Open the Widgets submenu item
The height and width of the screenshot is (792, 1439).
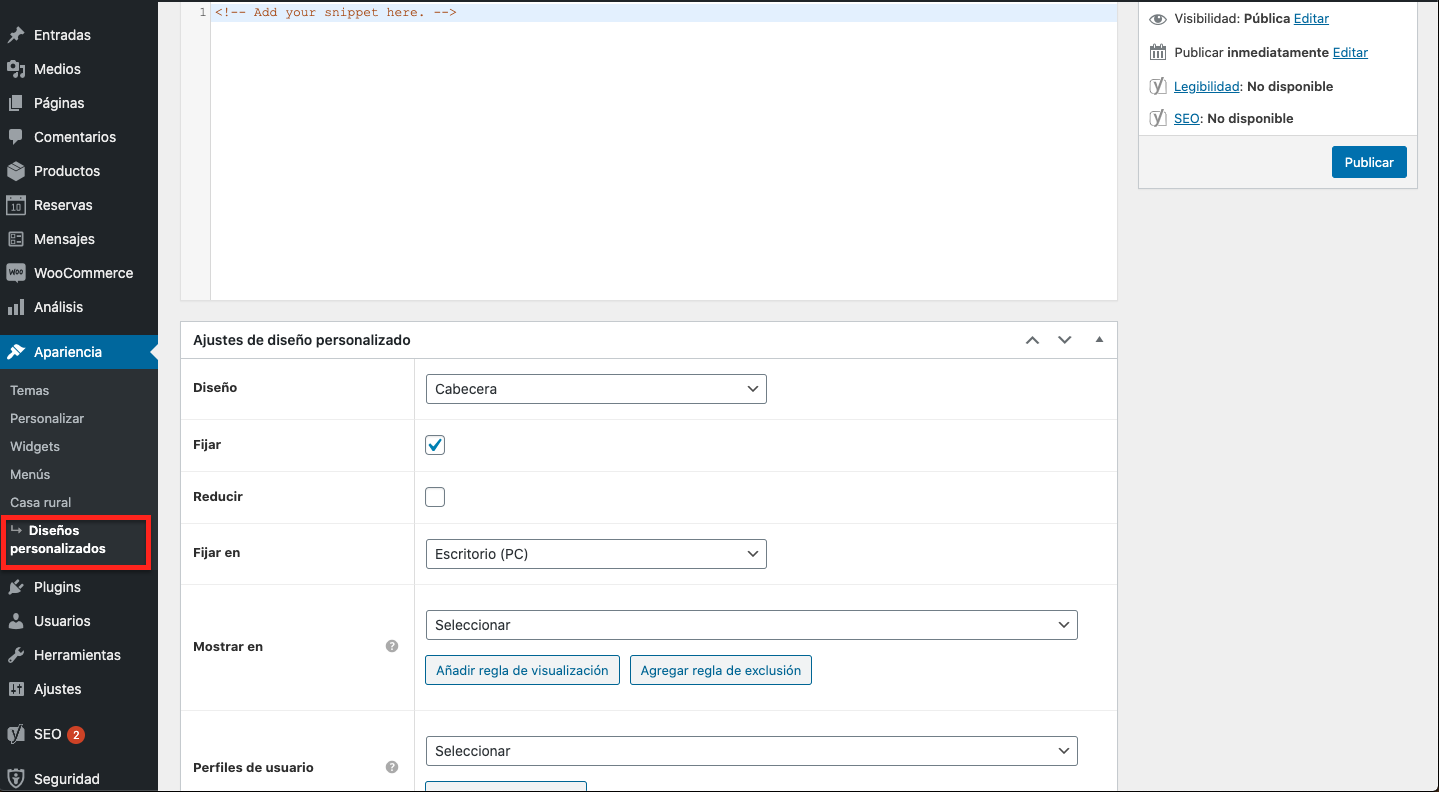35,447
